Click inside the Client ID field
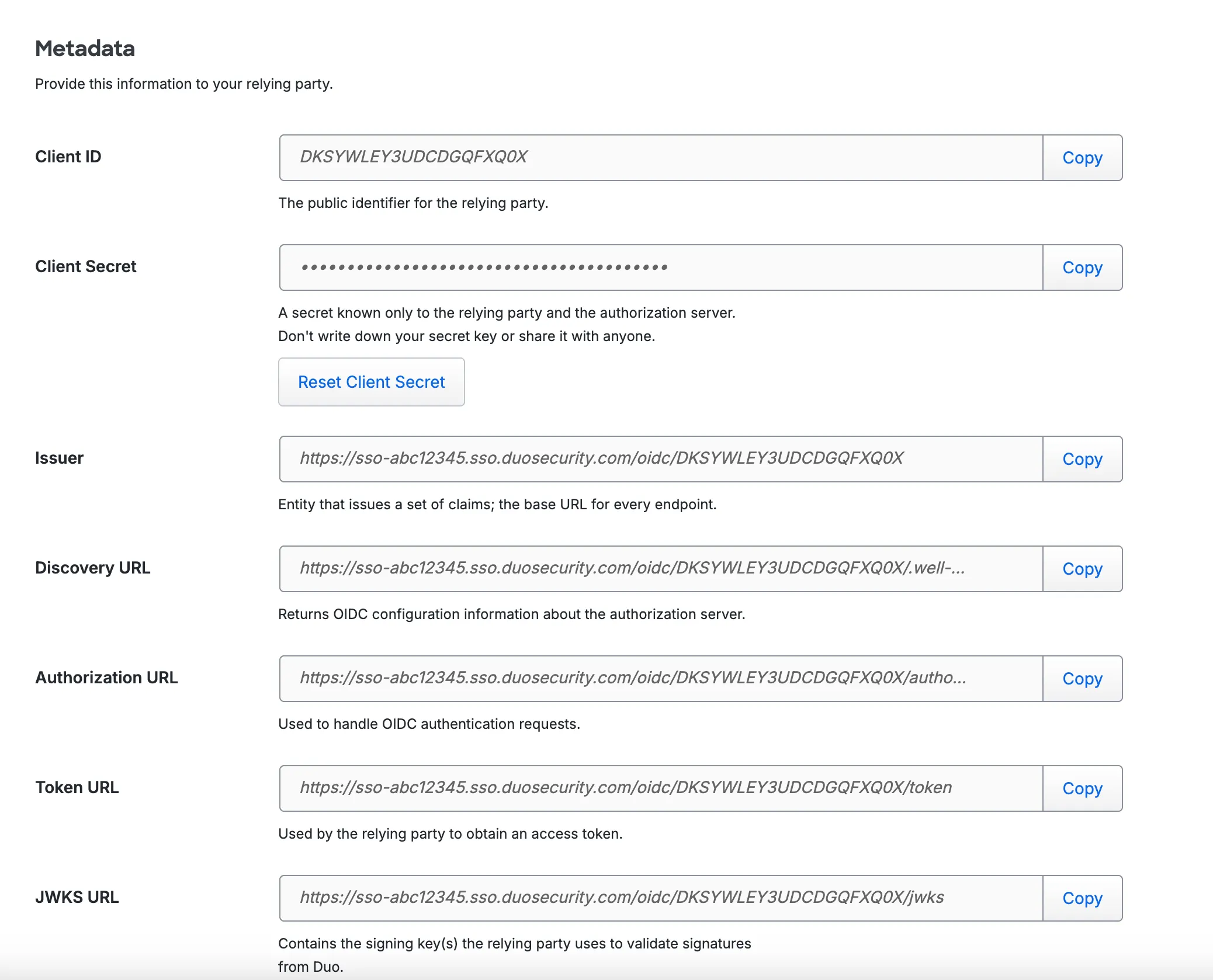1213x980 pixels. coord(660,158)
